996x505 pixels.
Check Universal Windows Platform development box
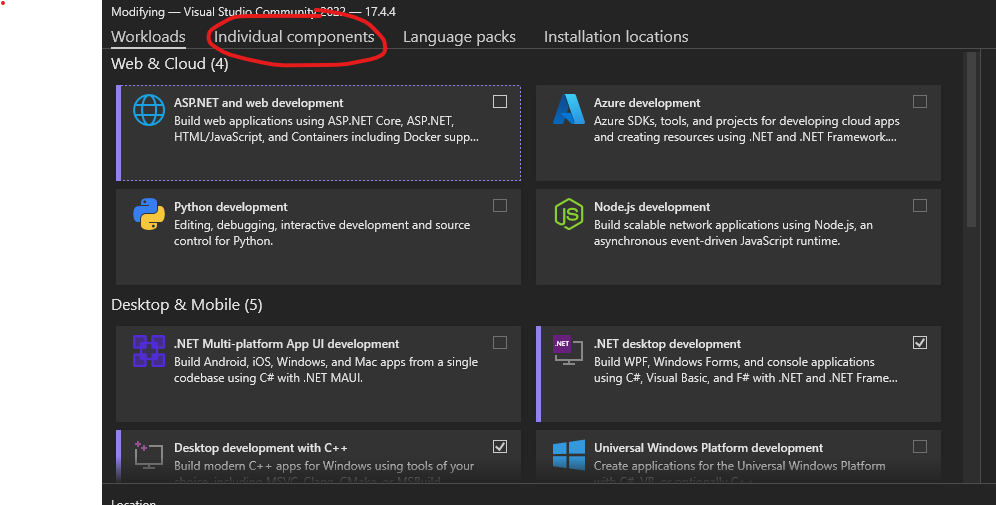point(920,447)
